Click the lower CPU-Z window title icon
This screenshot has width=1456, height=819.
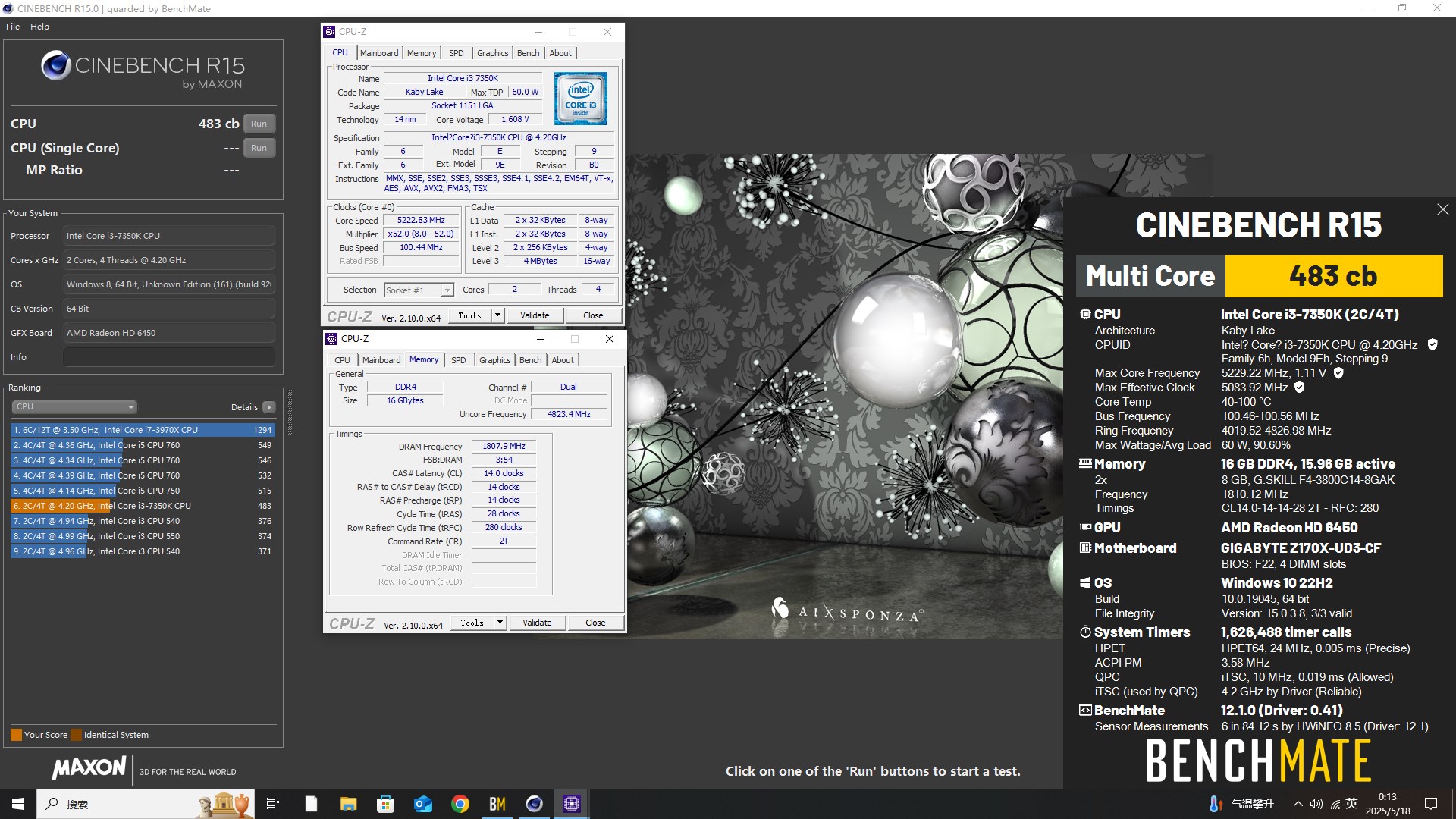(x=331, y=339)
